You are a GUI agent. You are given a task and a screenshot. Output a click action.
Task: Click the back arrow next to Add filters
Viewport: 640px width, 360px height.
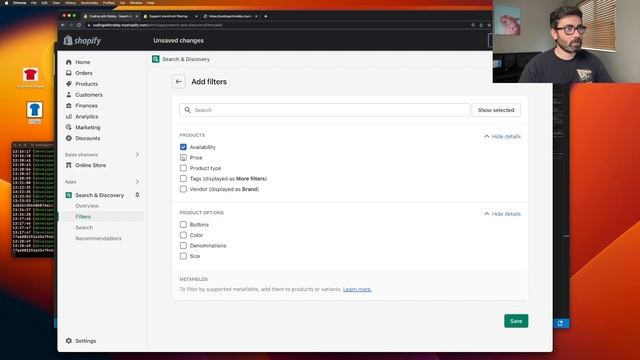179,82
